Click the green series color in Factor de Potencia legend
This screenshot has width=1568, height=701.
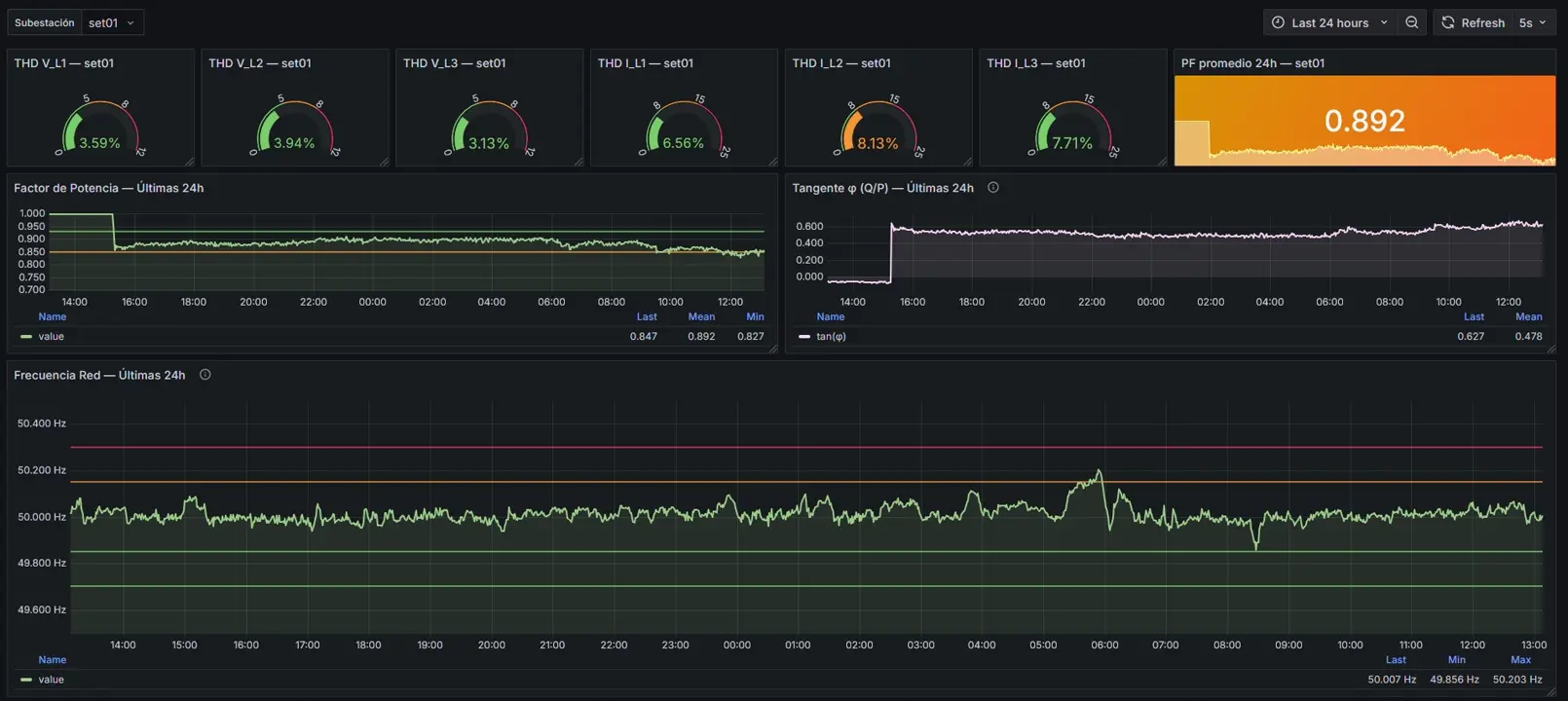pyautogui.click(x=26, y=337)
